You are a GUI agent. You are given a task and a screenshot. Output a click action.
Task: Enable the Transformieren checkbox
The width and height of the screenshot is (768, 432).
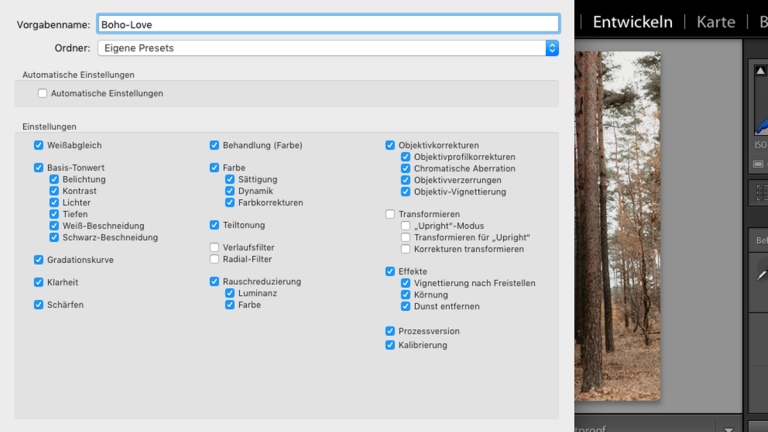[390, 214]
